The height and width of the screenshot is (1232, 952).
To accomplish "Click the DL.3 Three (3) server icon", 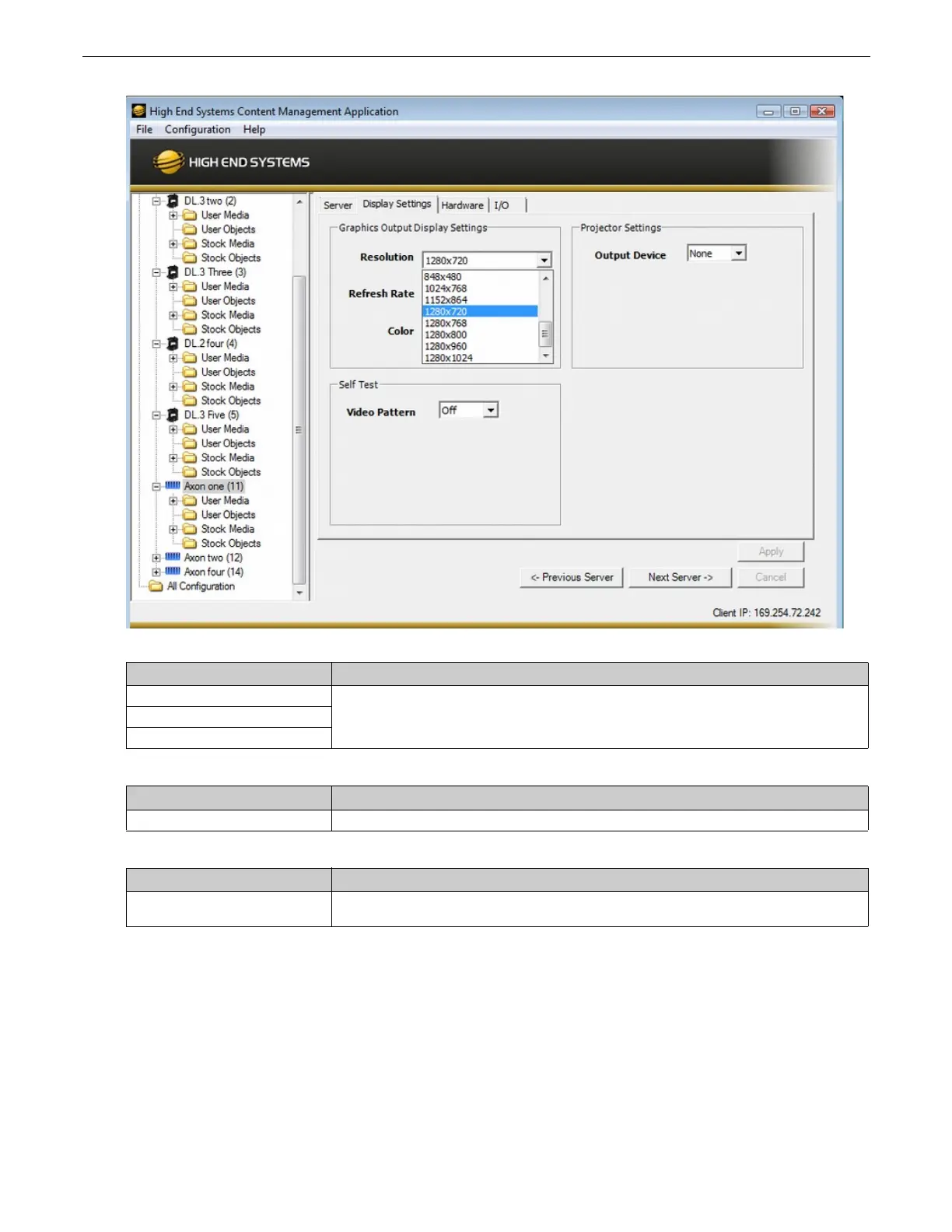I will (x=173, y=272).
